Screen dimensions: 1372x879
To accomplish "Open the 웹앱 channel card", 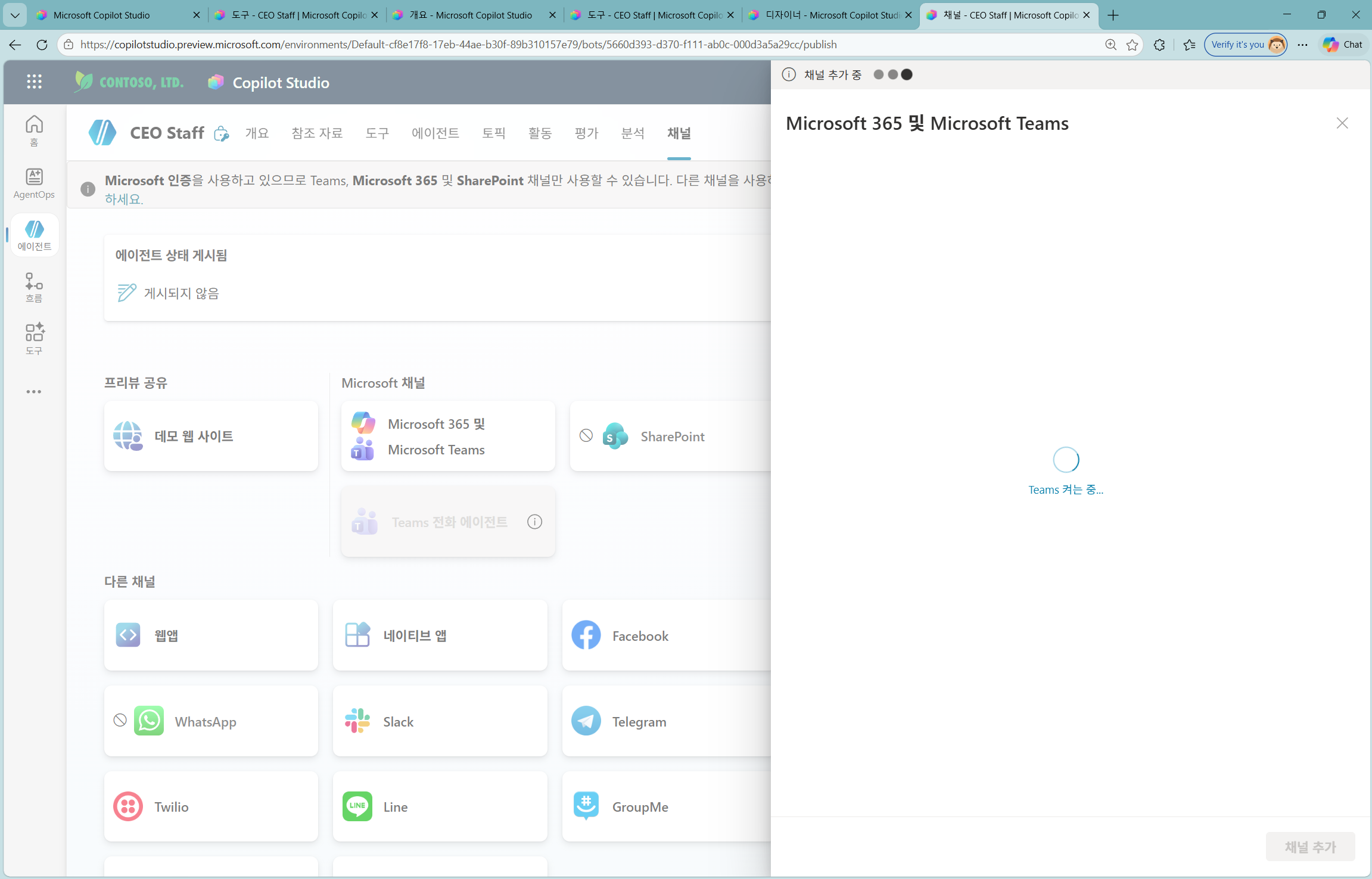I will [211, 635].
